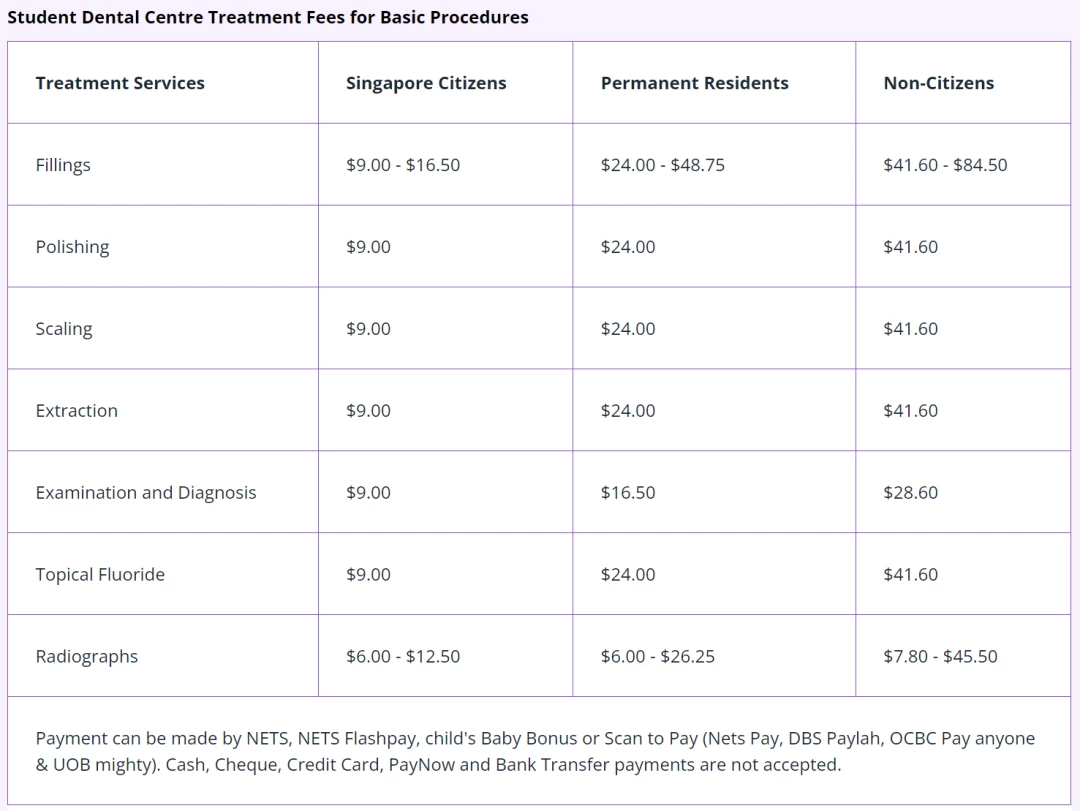Click the $7.80 - $45.50 Radiographs price
This screenshot has height=811, width=1080.
click(940, 656)
